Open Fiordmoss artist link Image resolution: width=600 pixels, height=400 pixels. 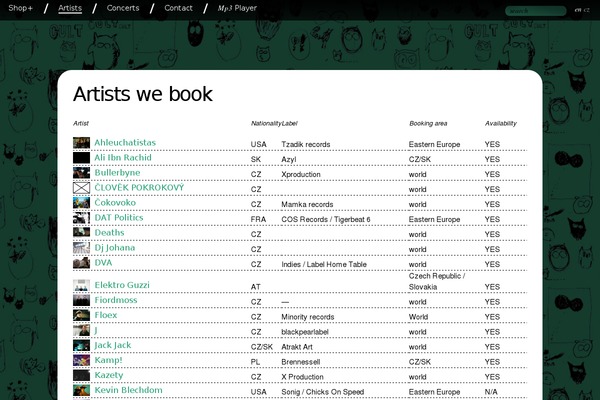(116, 300)
